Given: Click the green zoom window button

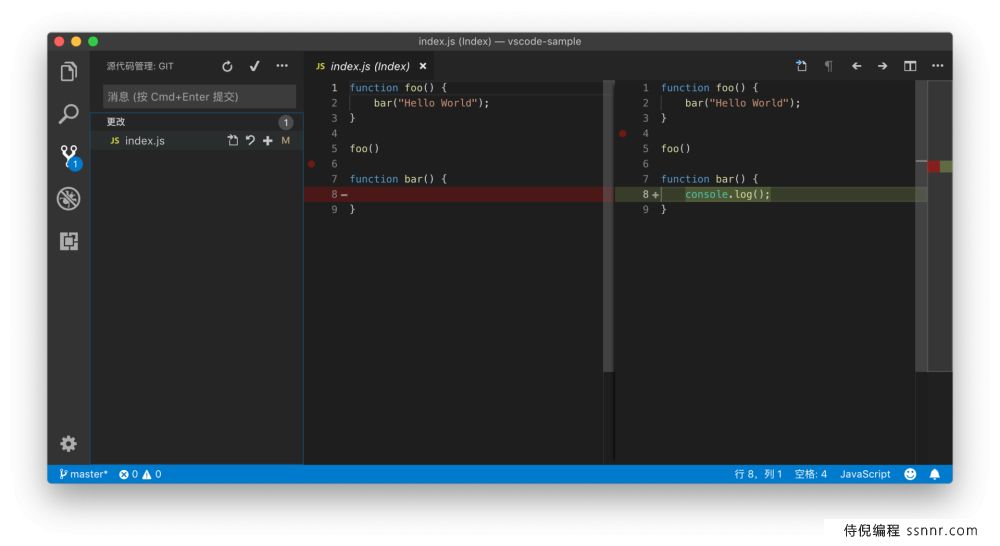Looking at the screenshot, I should click(x=93, y=41).
